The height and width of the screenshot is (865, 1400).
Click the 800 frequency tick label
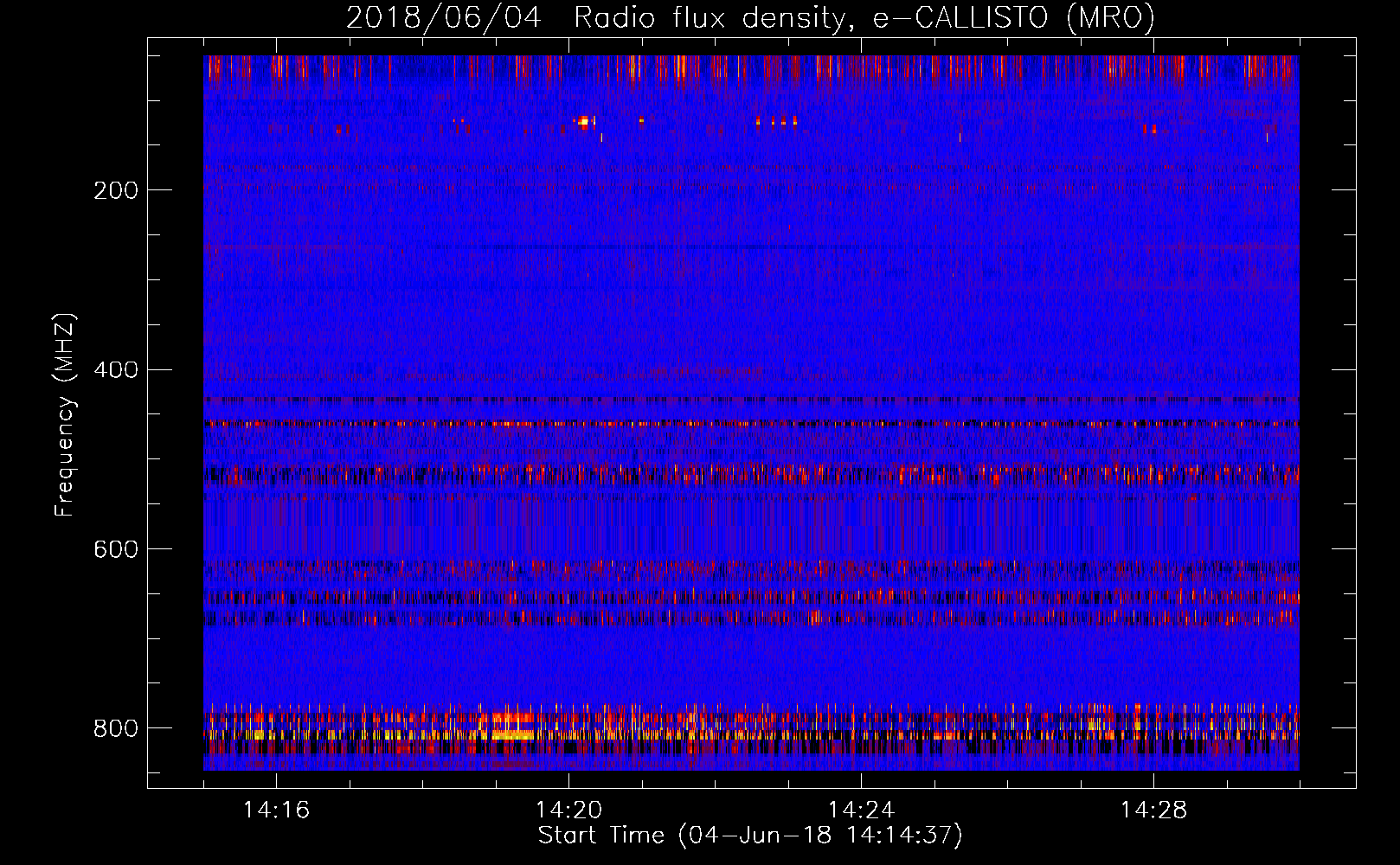[116, 729]
